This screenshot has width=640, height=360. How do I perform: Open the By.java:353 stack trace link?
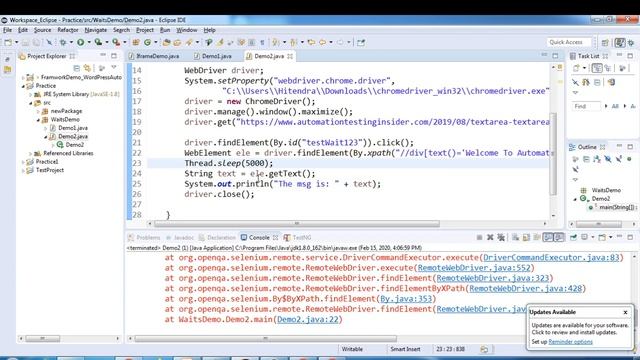(x=406, y=299)
